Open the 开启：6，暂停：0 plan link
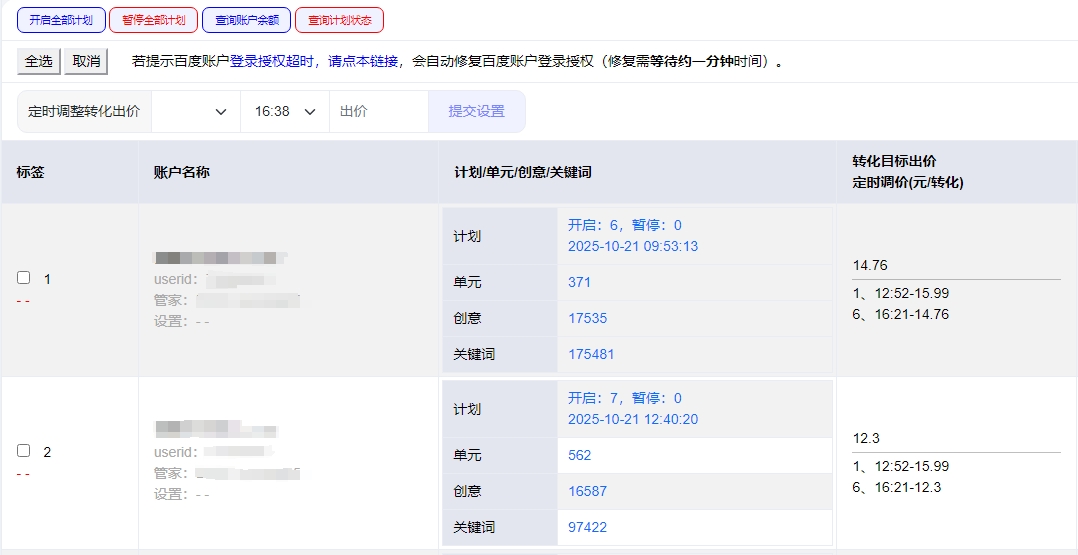The image size is (1078, 555). click(624, 225)
